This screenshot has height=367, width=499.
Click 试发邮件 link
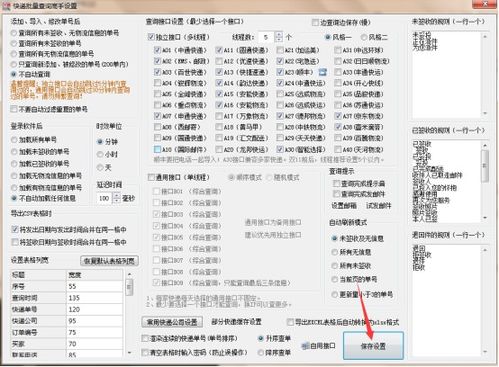(379, 206)
